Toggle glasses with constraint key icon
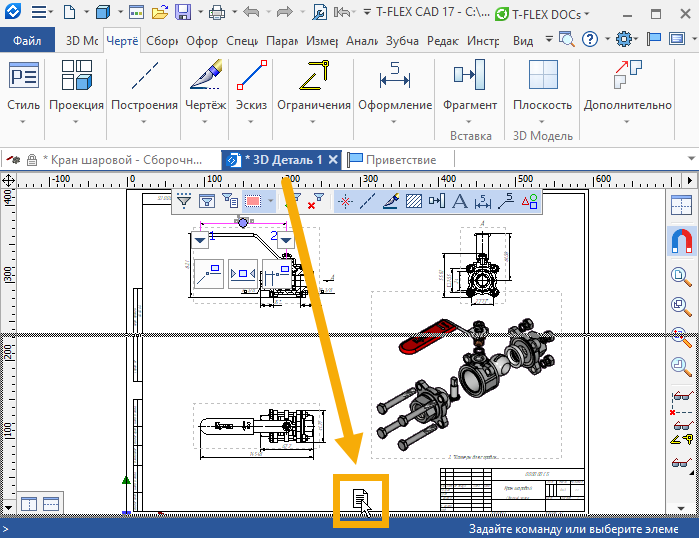 coord(682,432)
